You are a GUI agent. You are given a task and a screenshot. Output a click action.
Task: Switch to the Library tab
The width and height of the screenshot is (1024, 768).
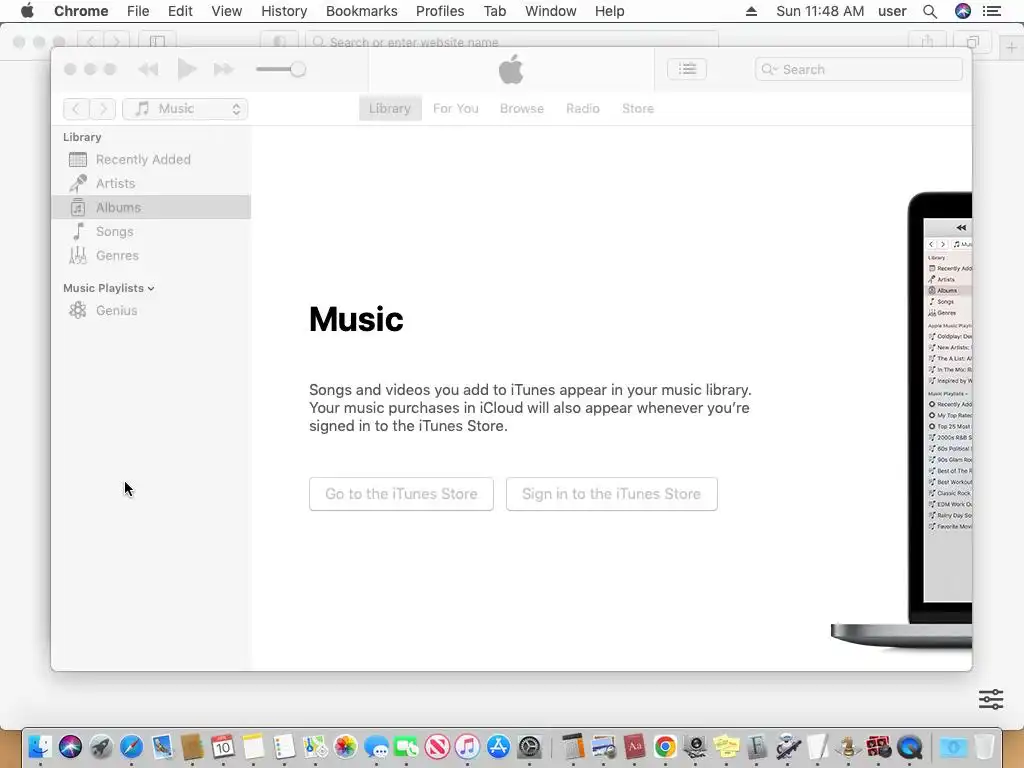[390, 108]
